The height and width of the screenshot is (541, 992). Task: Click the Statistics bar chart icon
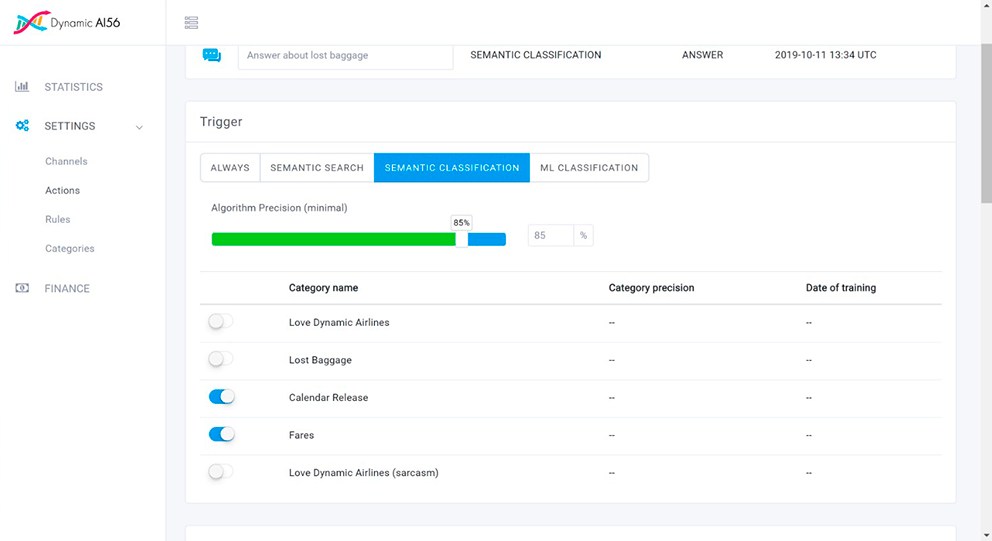[x=22, y=87]
